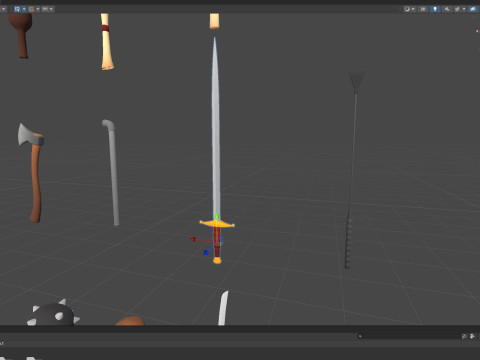Viewport: 480px width, 360px height.
Task: Click the red X-axis gizmo arrow
Action: point(193,239)
